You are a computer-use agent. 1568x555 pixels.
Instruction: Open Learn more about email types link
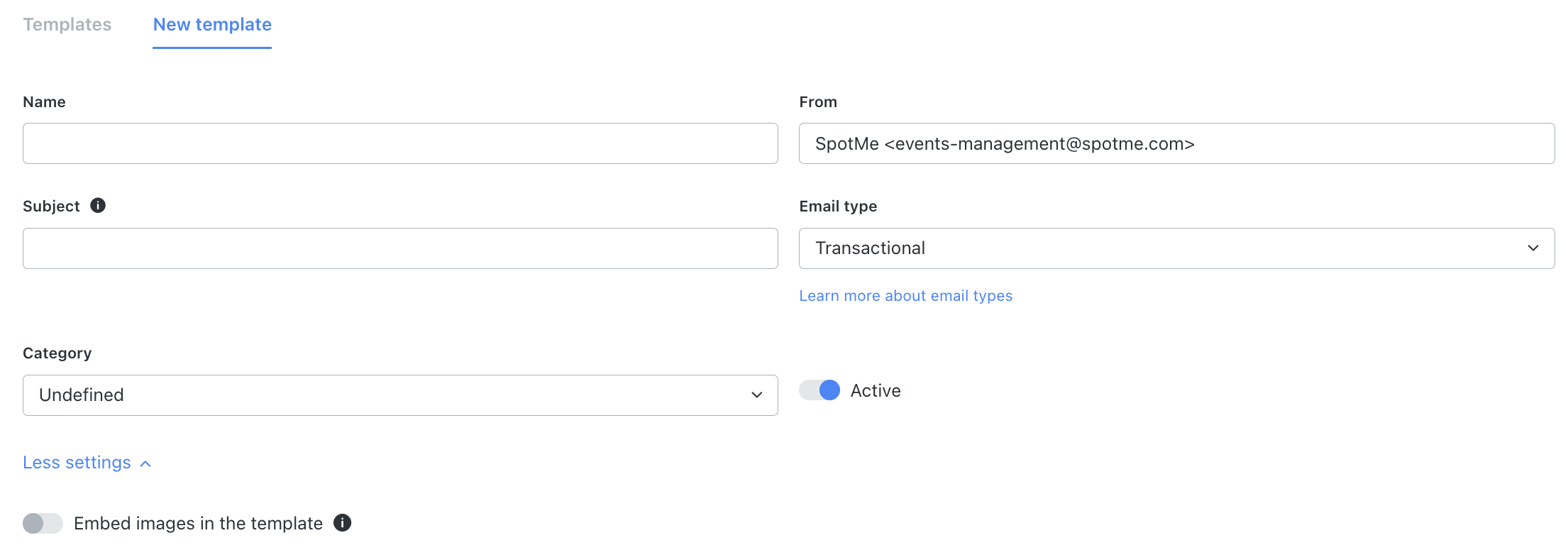[905, 296]
